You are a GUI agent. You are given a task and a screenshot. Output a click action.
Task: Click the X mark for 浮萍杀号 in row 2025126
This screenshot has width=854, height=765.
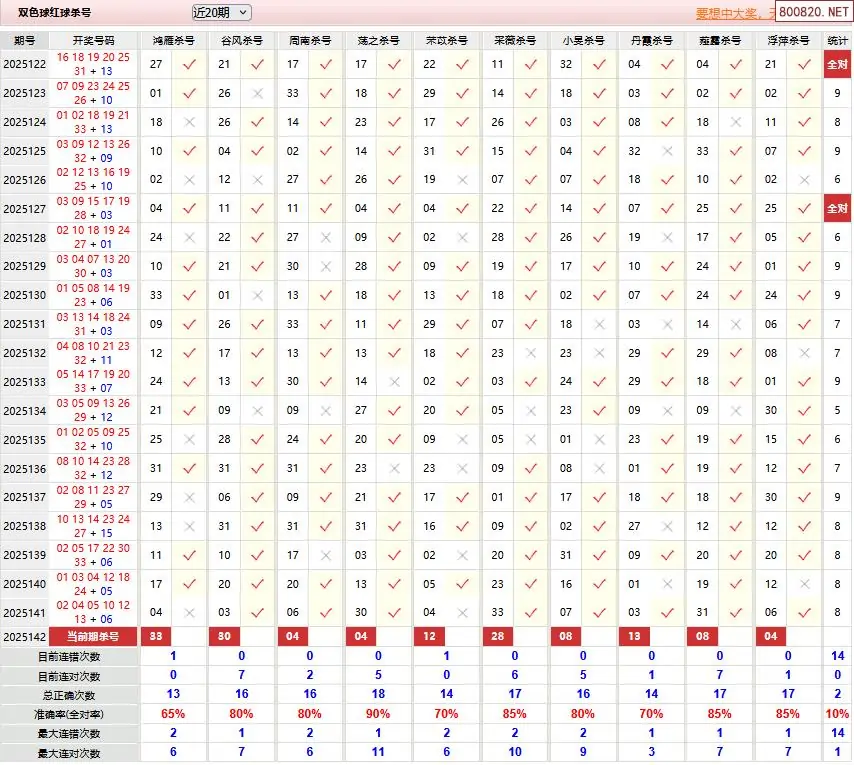point(804,180)
